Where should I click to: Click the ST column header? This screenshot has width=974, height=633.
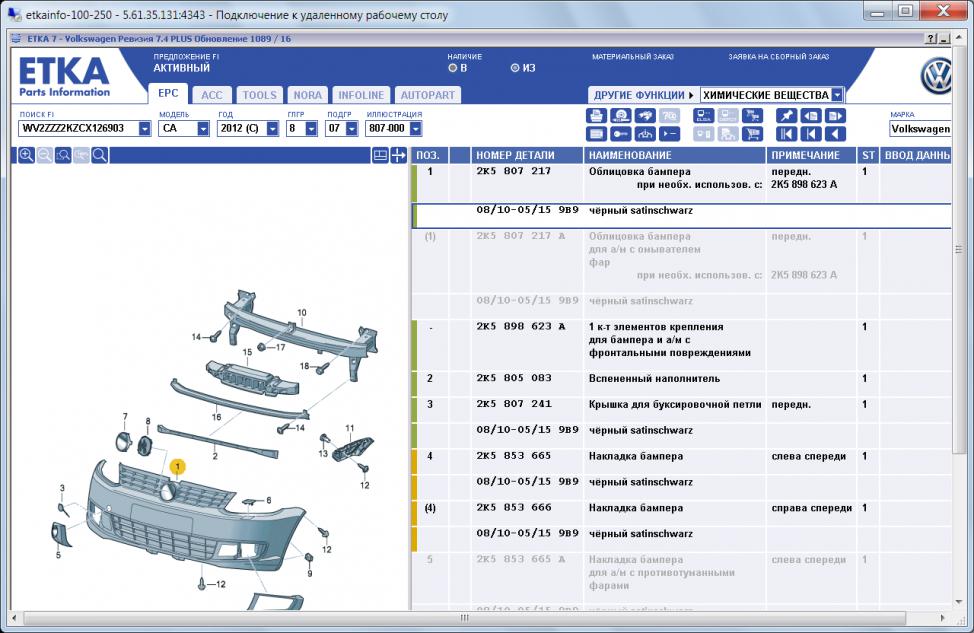868,155
